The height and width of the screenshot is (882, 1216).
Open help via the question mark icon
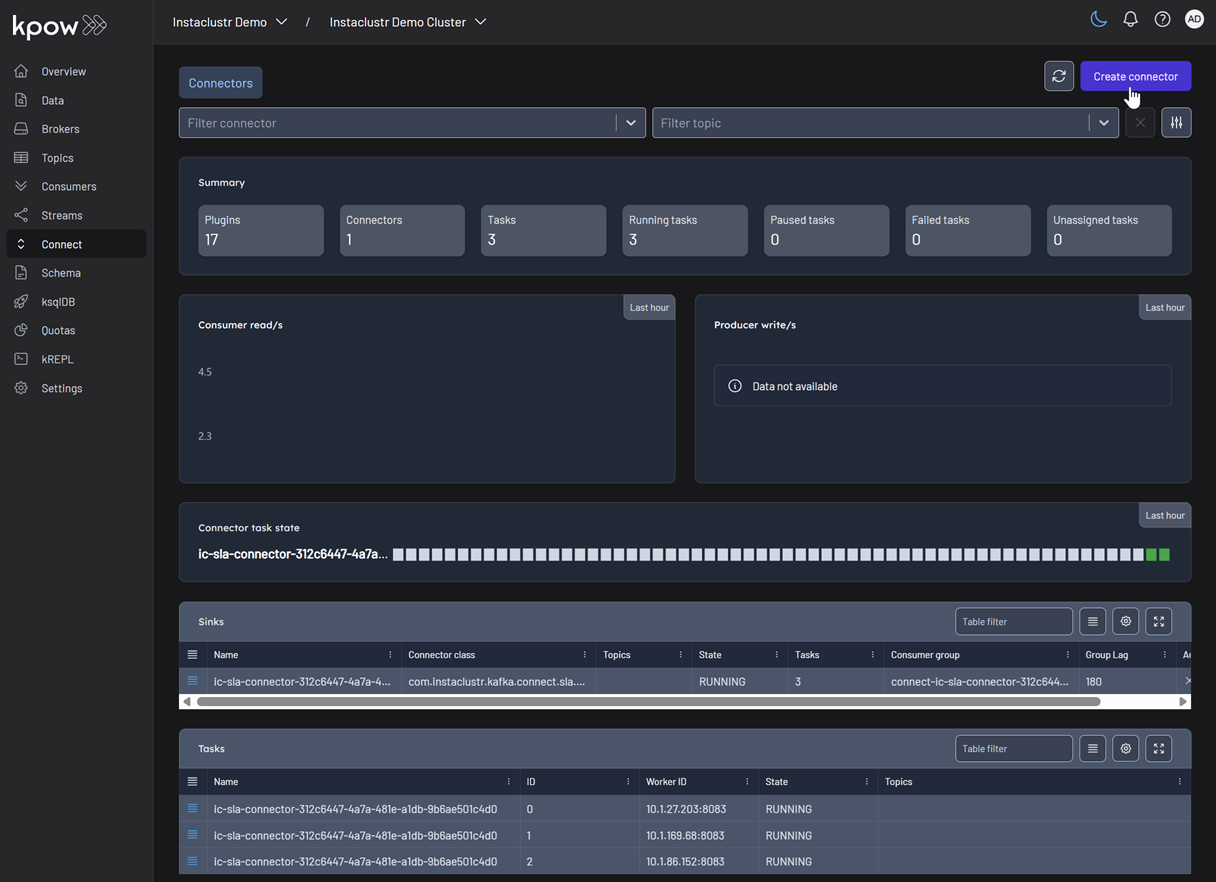[1162, 18]
